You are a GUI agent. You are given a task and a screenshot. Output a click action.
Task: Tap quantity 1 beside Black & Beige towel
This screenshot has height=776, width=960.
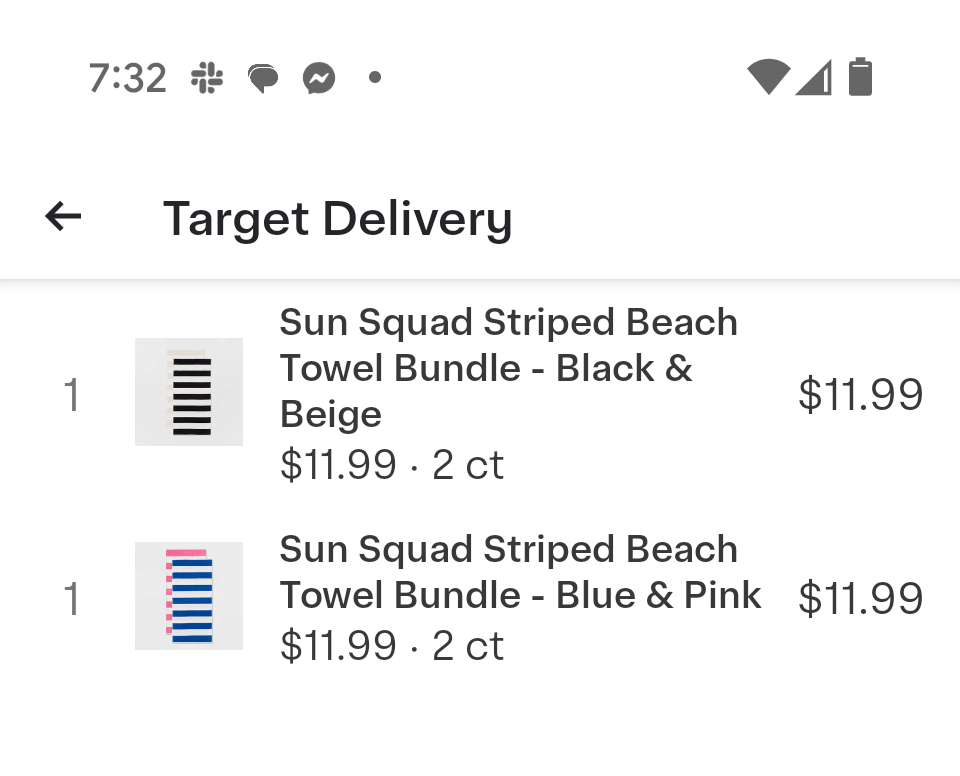pyautogui.click(x=72, y=394)
